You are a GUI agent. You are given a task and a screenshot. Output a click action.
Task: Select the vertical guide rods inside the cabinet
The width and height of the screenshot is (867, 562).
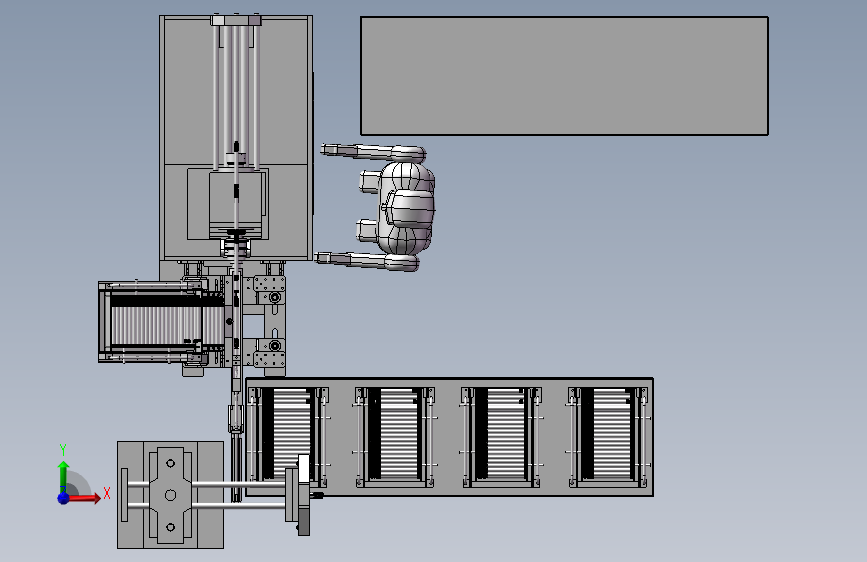click(x=237, y=97)
